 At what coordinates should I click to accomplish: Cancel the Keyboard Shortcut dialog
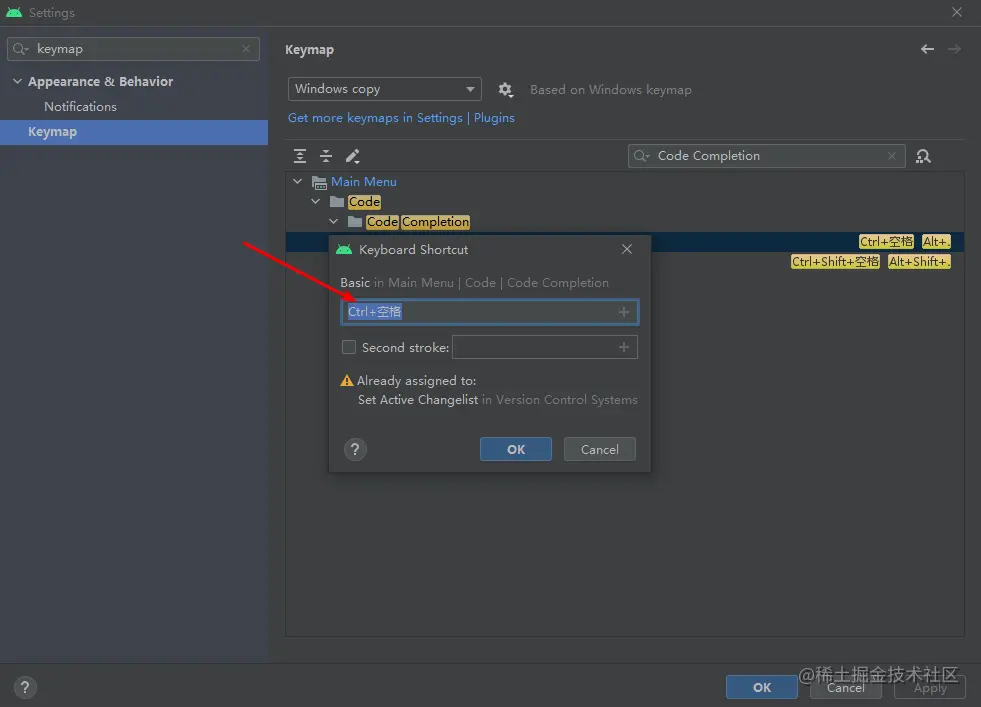[599, 449]
